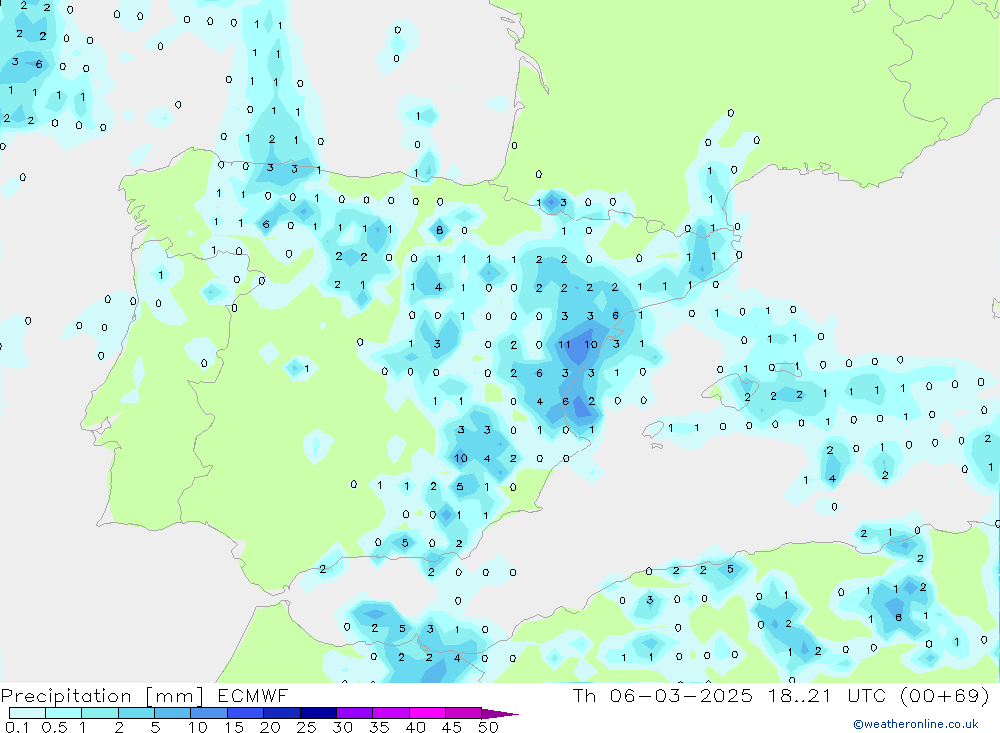
Task: Click the legend swatch between 5 and 10
Action: (x=173, y=713)
